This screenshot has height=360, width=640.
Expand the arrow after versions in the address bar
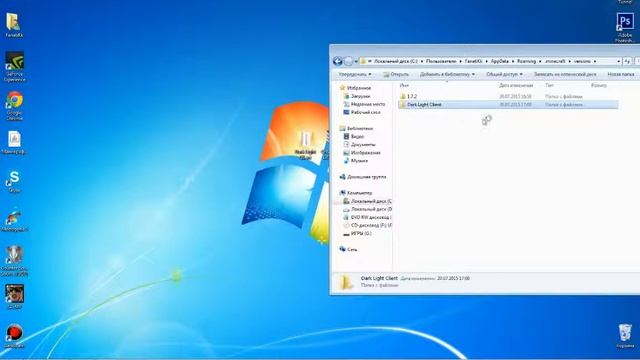tap(595, 61)
